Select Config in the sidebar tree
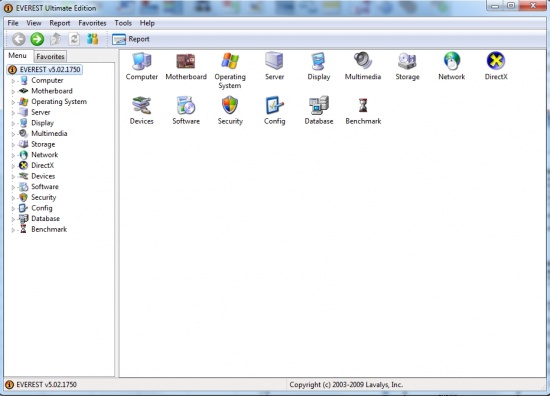The width and height of the screenshot is (550, 396). point(42,208)
